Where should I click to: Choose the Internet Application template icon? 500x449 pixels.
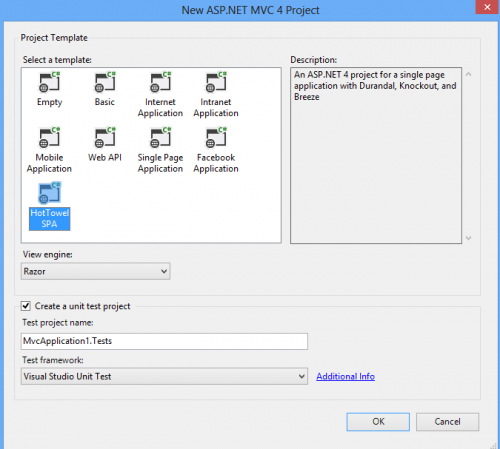pyautogui.click(x=160, y=82)
